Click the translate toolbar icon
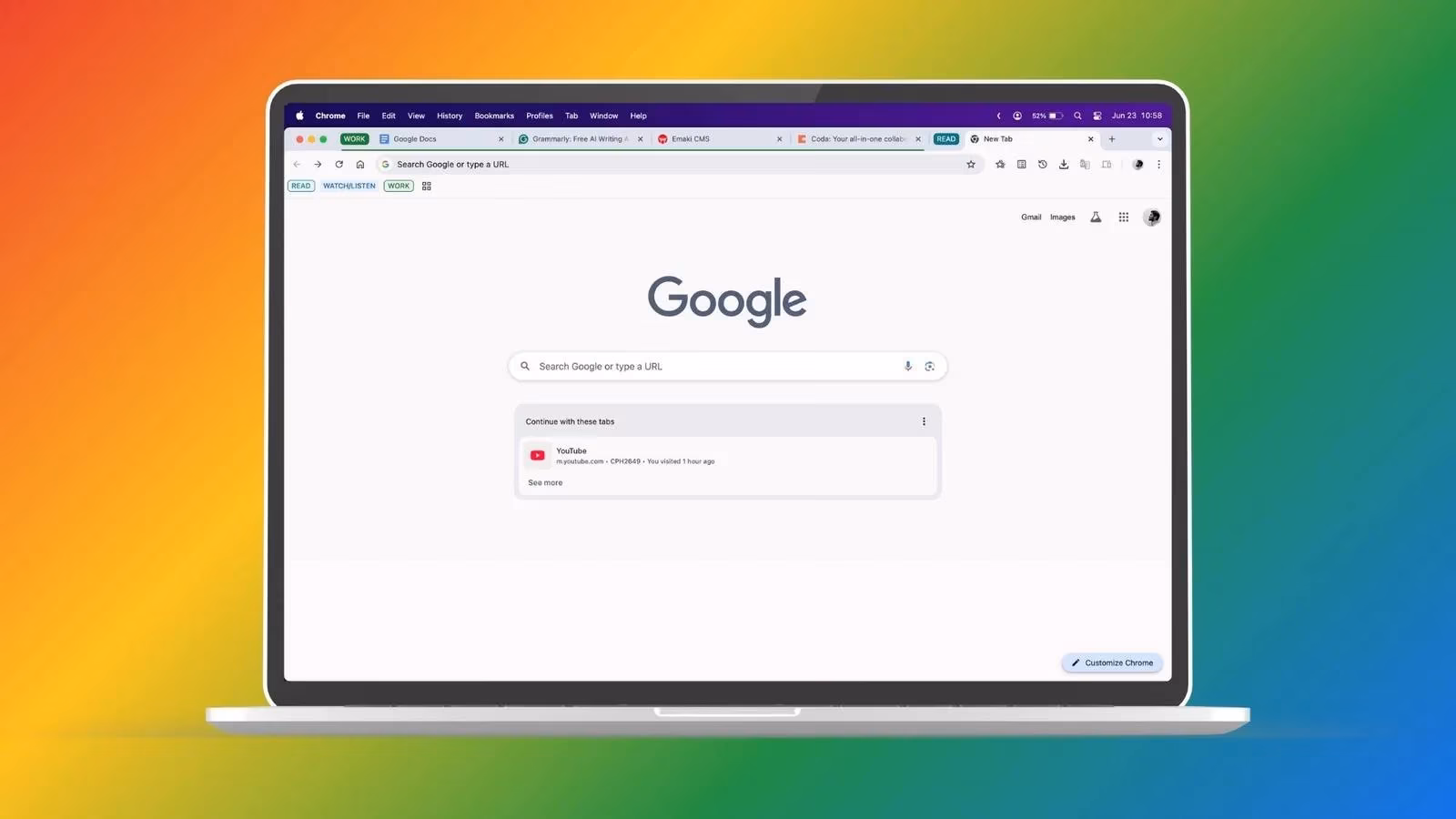1456x819 pixels. coord(1085,165)
